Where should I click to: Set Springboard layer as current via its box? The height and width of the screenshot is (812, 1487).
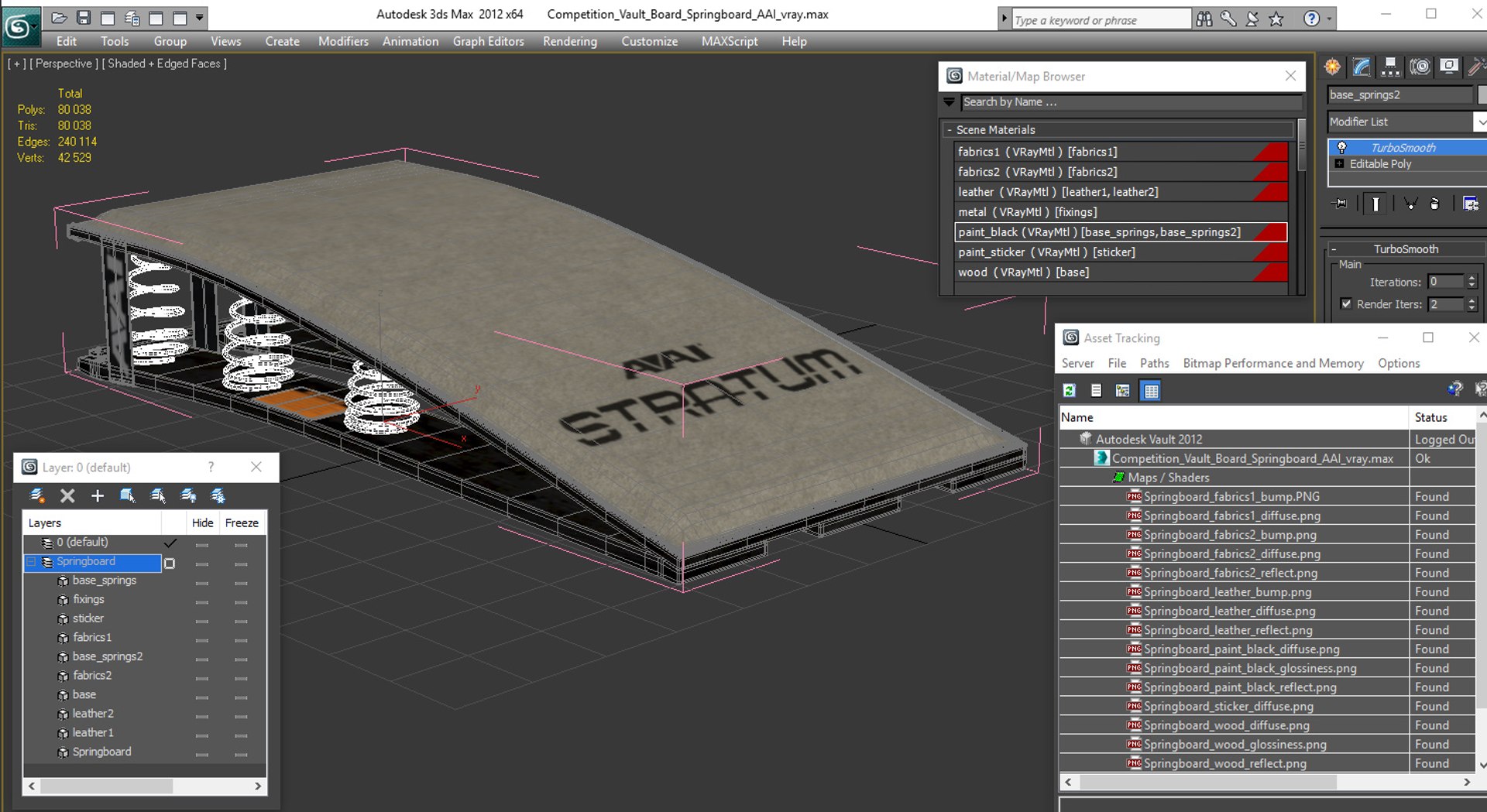point(170,564)
